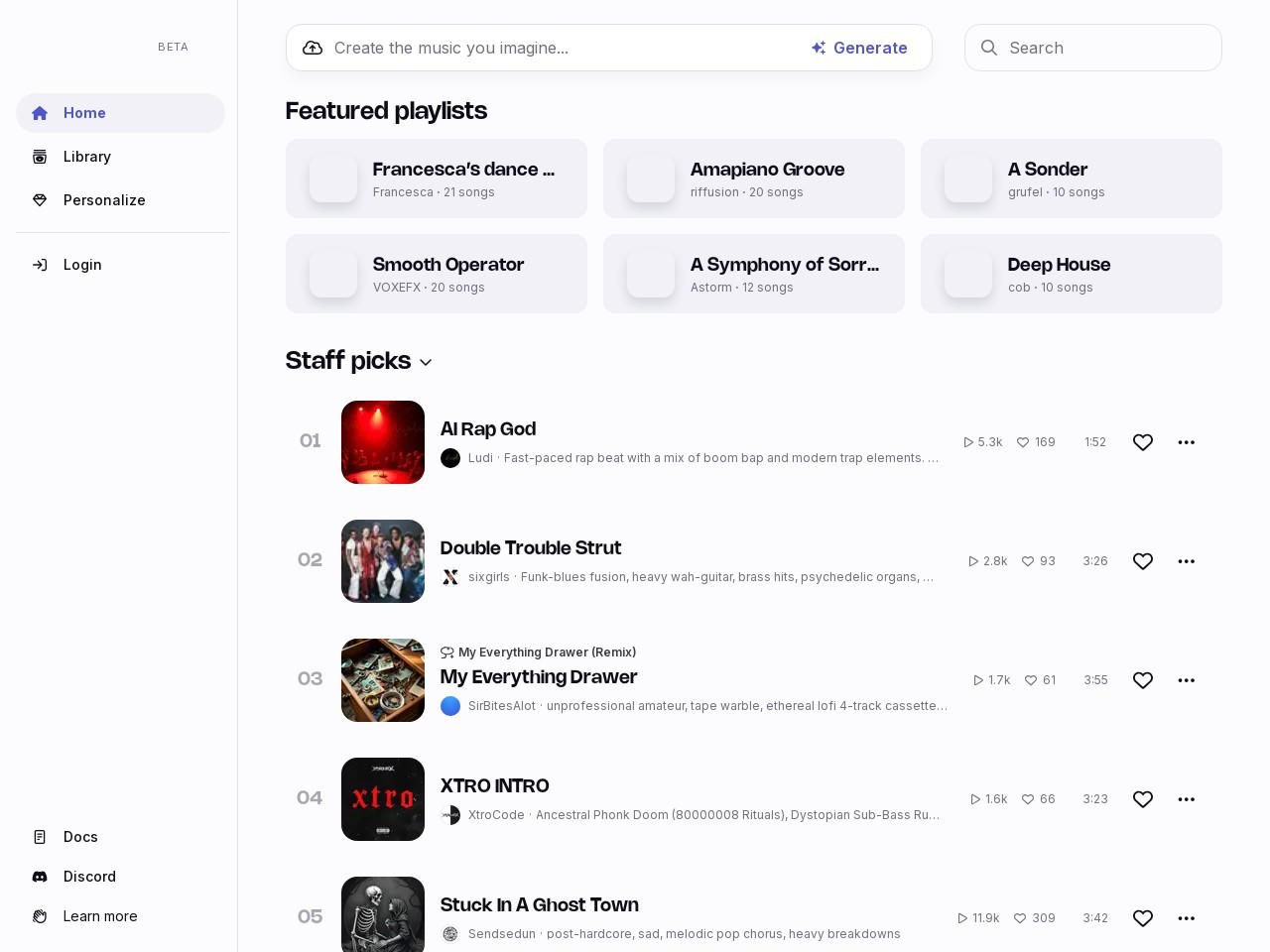Toggle heart on My Everything Drawer
The image size is (1270, 952).
point(1143,680)
